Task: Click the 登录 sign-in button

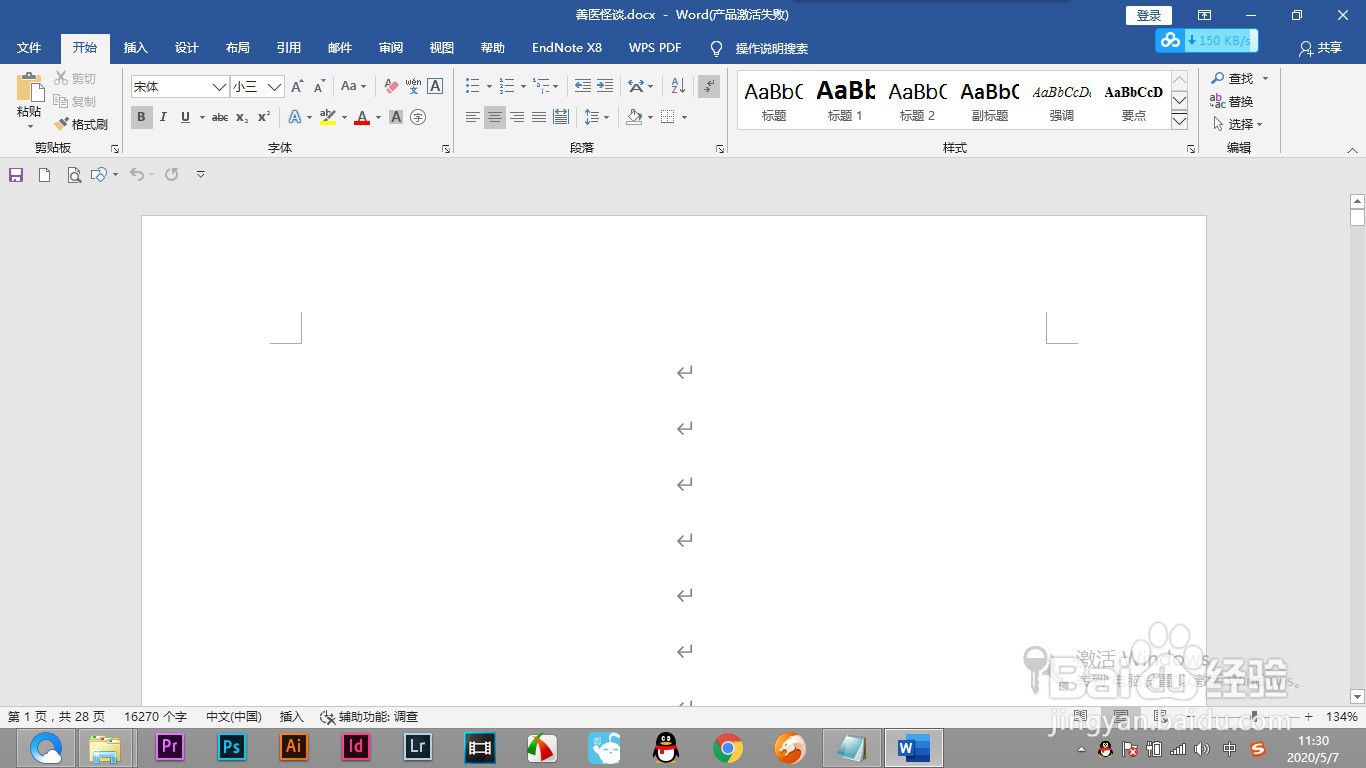Action: [x=1149, y=15]
